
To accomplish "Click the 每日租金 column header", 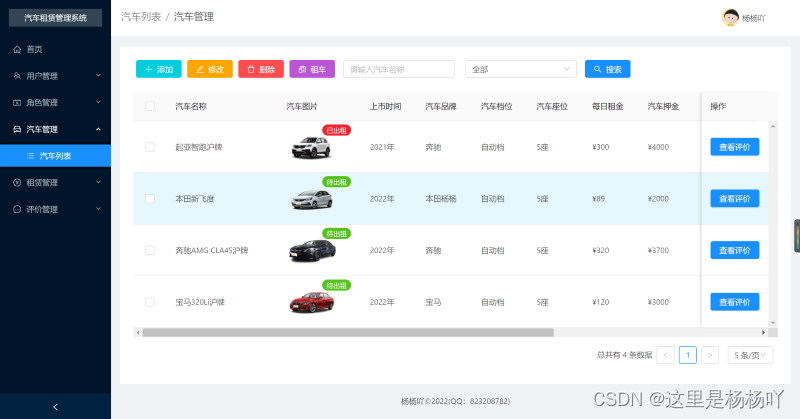I will pos(607,106).
